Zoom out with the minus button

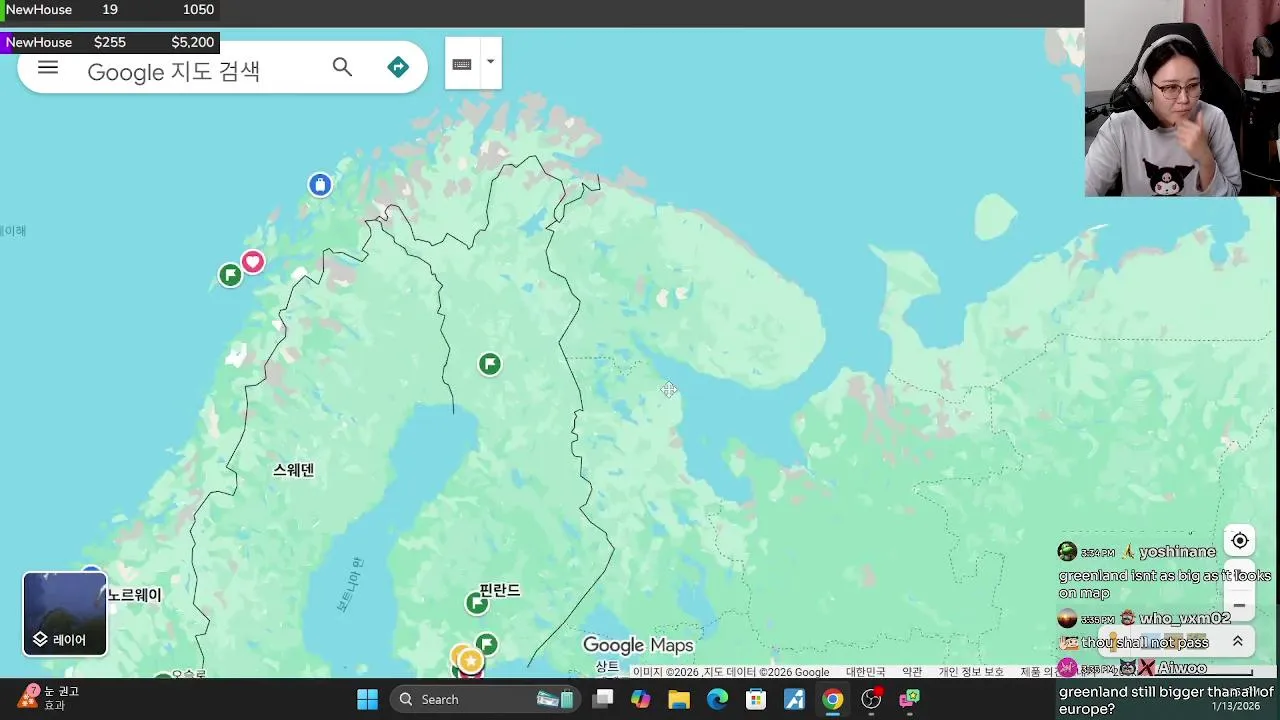pyautogui.click(x=1240, y=605)
